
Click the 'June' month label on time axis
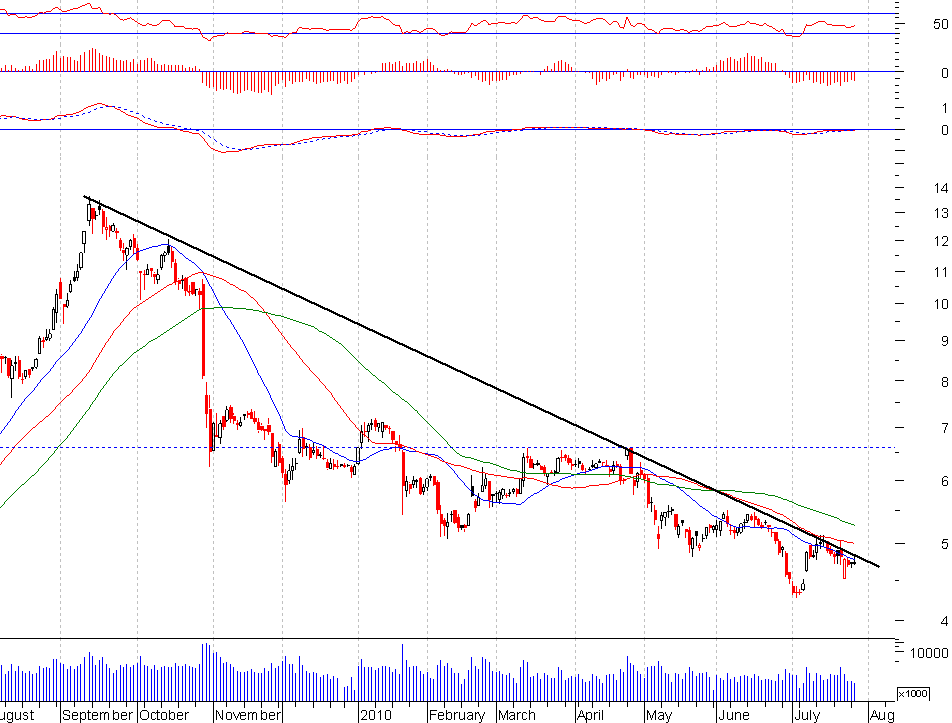[733, 715]
